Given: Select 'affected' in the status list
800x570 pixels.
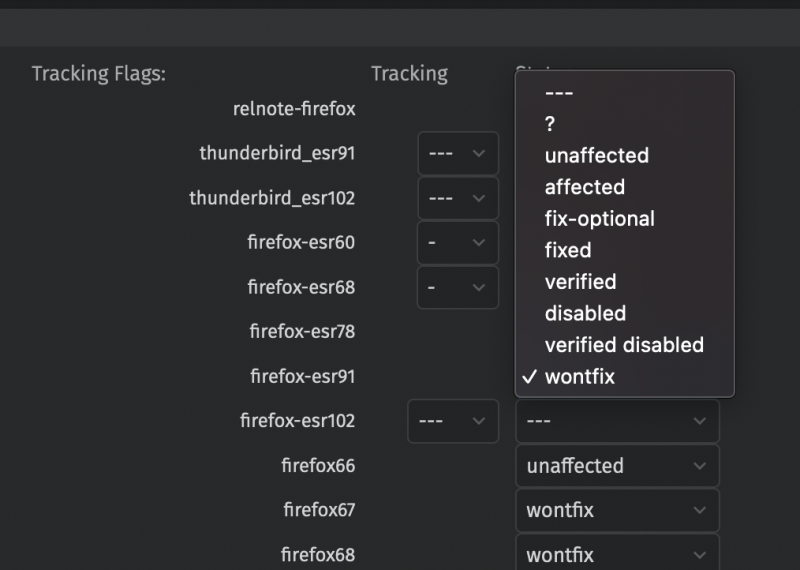Looking at the screenshot, I should (624, 187).
